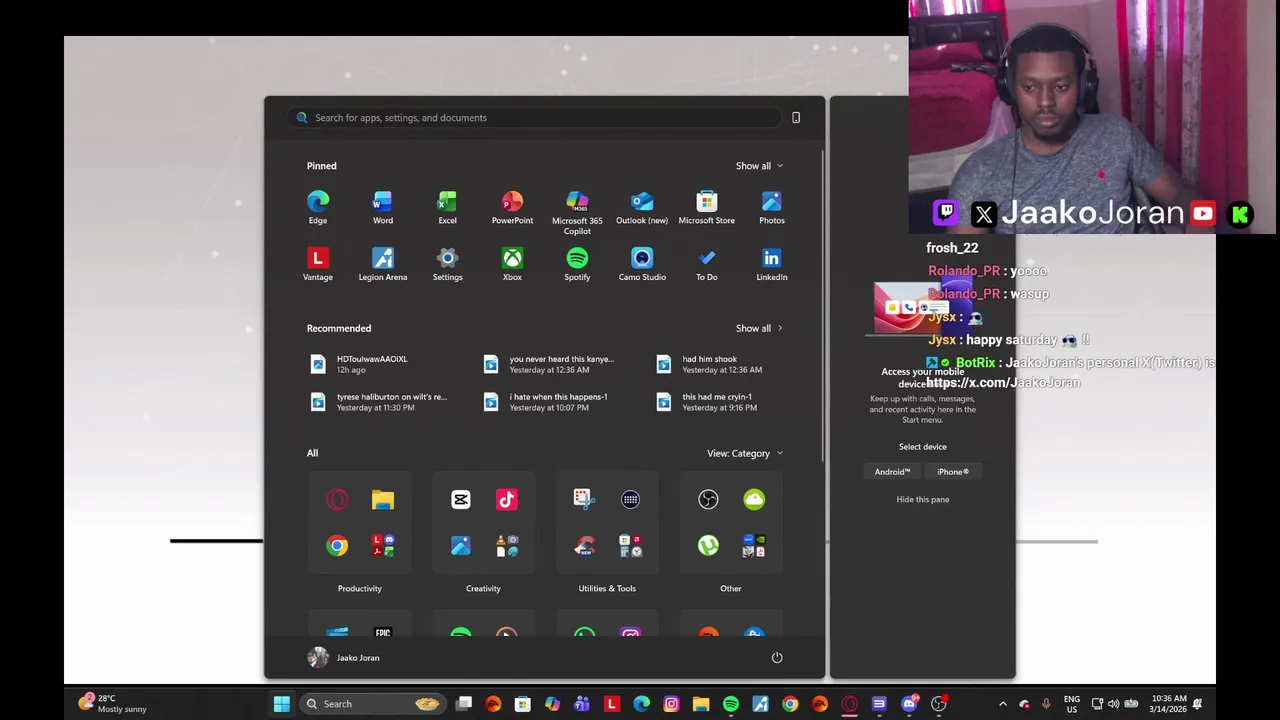Open Microsoft 365 Copilot pinned app
Image resolution: width=1280 pixels, height=720 pixels.
pos(577,213)
